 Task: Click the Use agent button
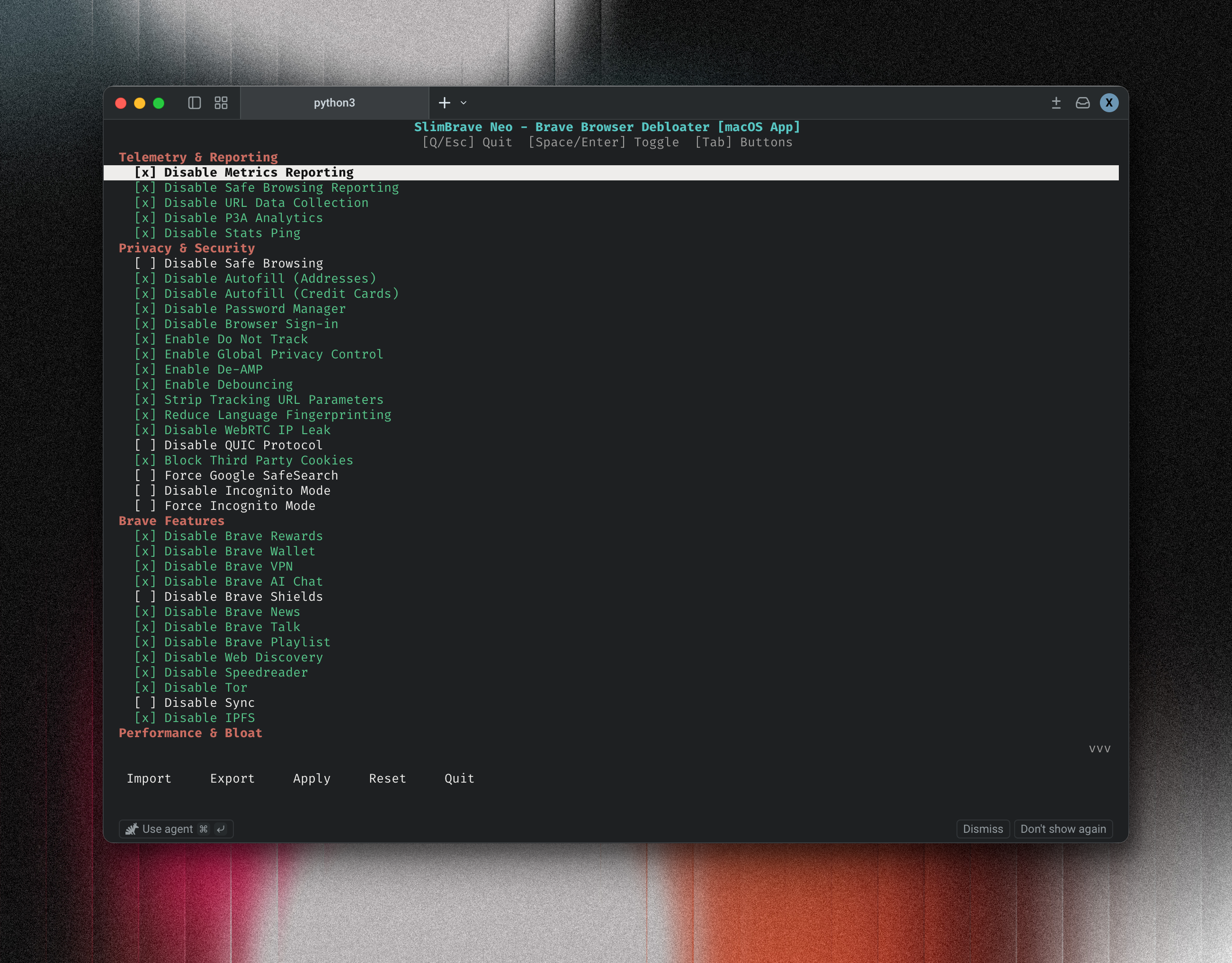[176, 829]
